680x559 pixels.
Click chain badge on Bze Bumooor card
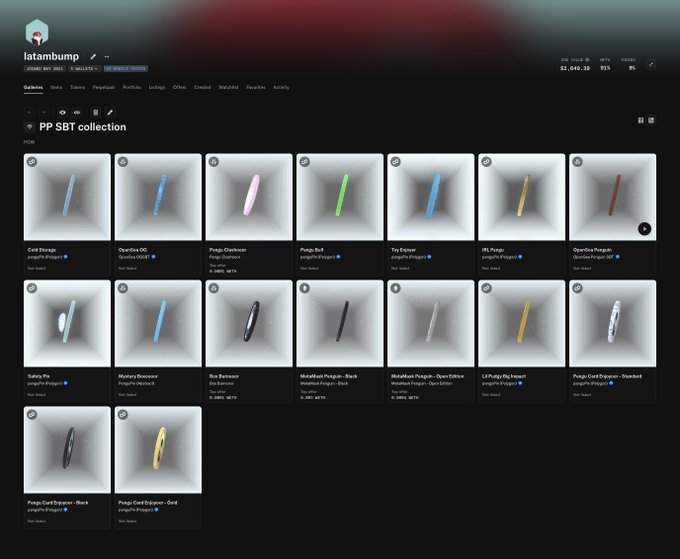tap(214, 288)
